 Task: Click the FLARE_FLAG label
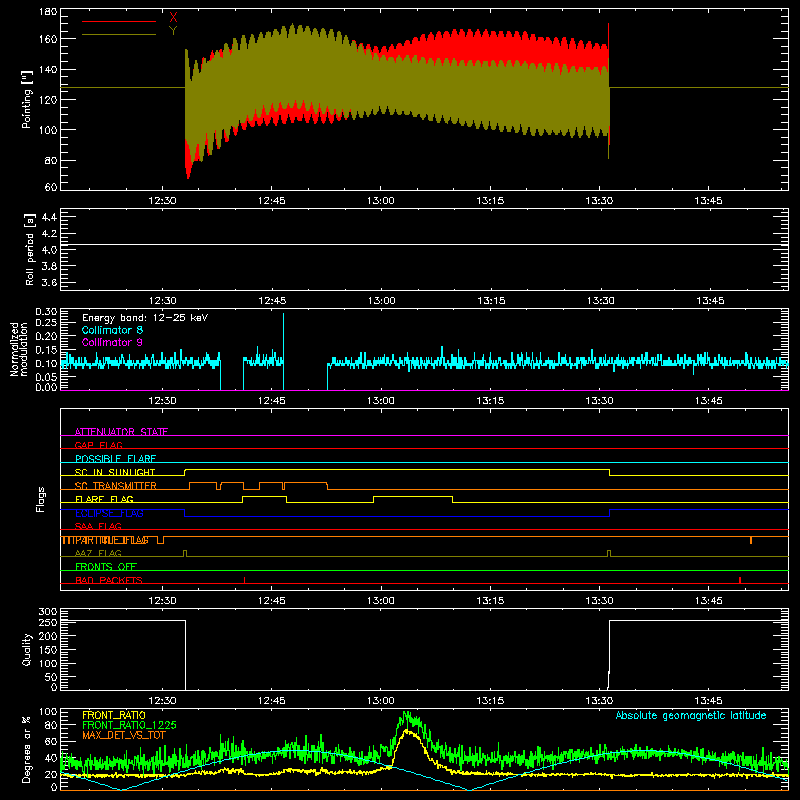click(104, 499)
